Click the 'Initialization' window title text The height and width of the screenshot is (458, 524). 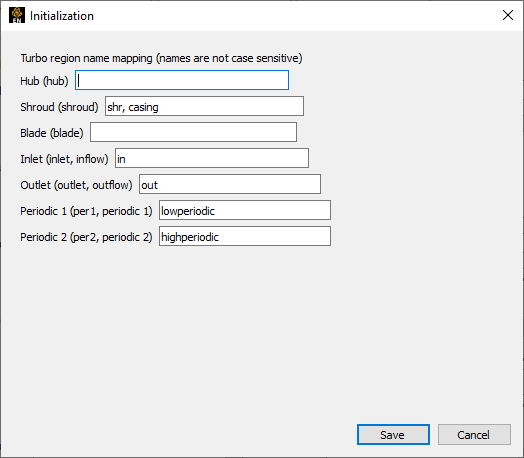[x=62, y=16]
